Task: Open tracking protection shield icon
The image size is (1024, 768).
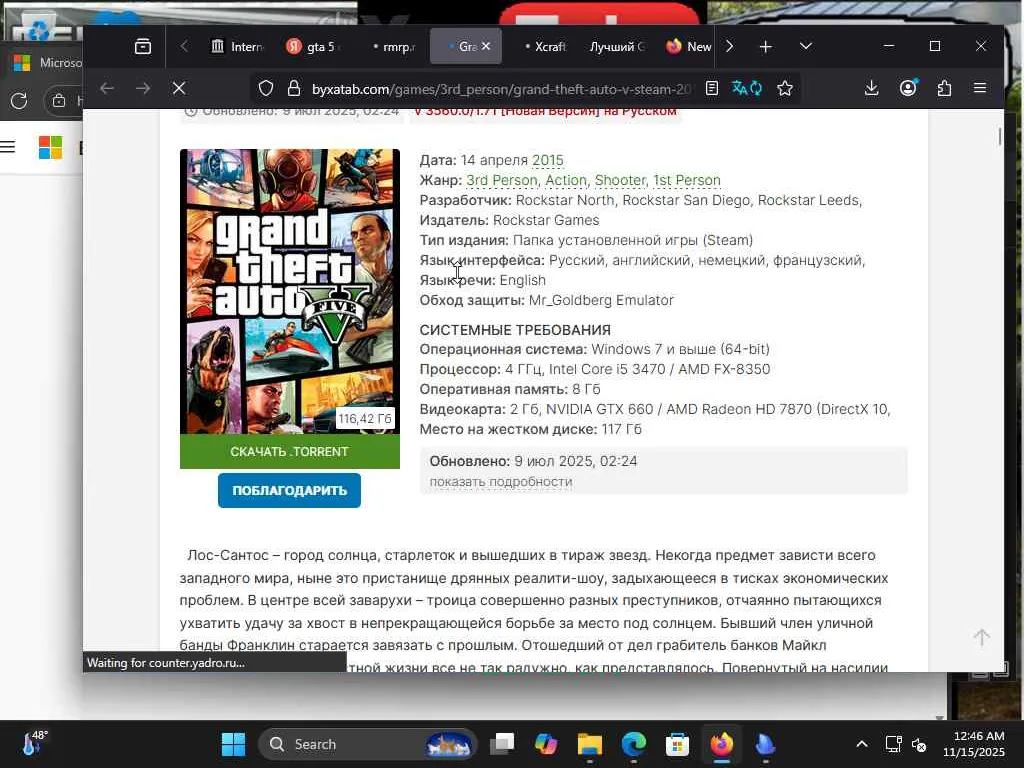Action: [x=266, y=88]
